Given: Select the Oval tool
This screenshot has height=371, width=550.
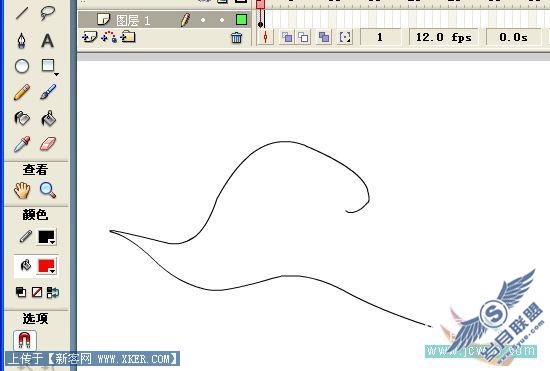Looking at the screenshot, I should coord(22,66).
